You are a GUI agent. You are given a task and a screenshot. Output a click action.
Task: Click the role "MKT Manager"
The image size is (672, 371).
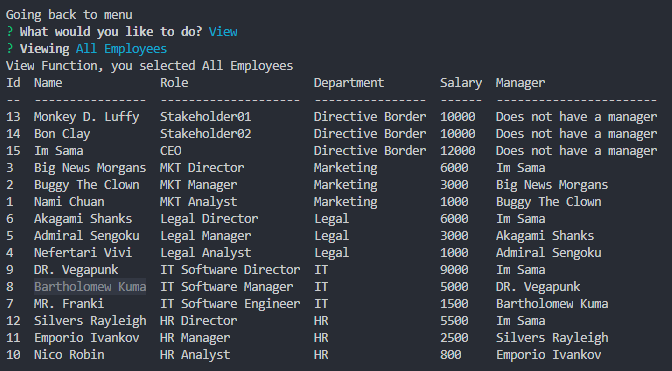198,185
